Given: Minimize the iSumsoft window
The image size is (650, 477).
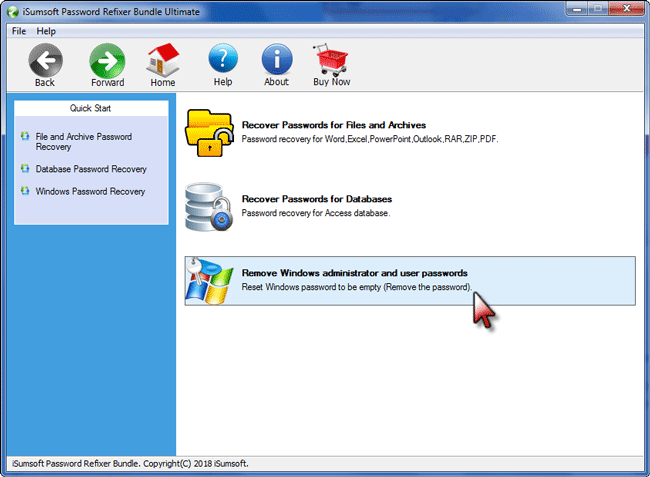Looking at the screenshot, I should pyautogui.click(x=577, y=9).
